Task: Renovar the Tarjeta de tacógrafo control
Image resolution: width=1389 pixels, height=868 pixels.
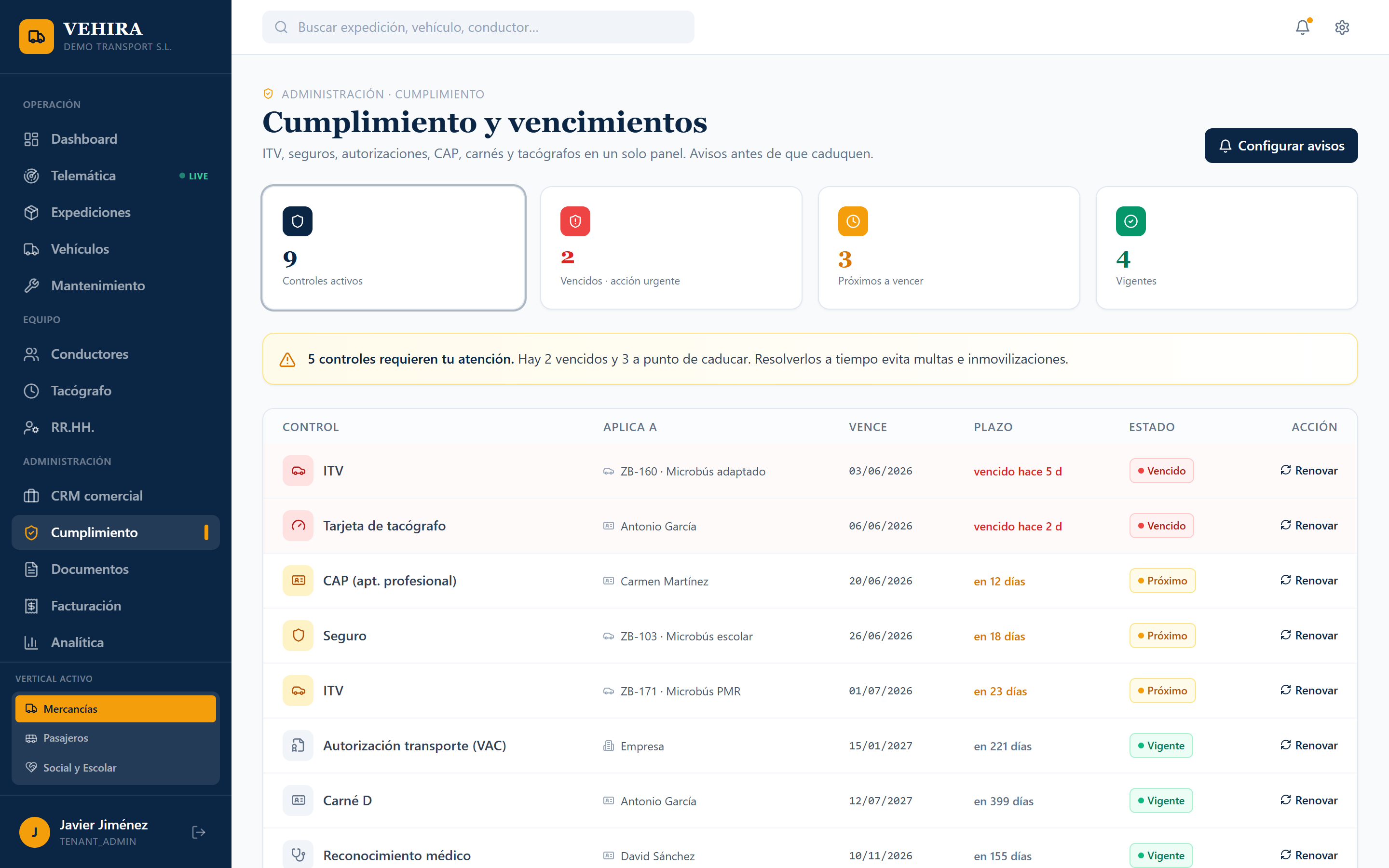Action: [x=1308, y=526]
